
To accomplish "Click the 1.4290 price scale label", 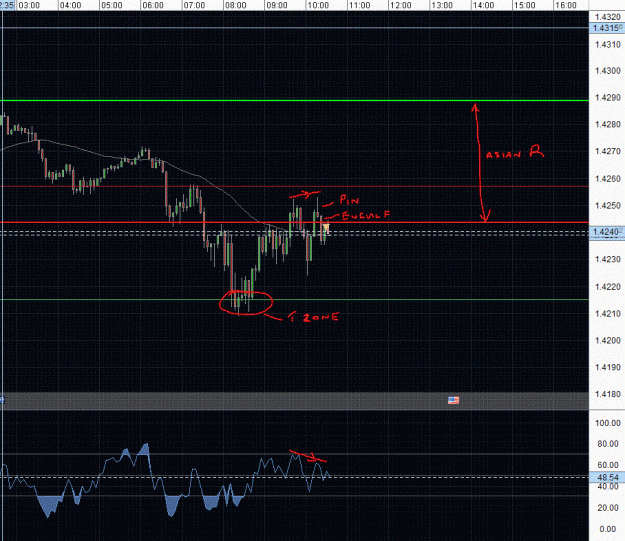I will click(608, 97).
